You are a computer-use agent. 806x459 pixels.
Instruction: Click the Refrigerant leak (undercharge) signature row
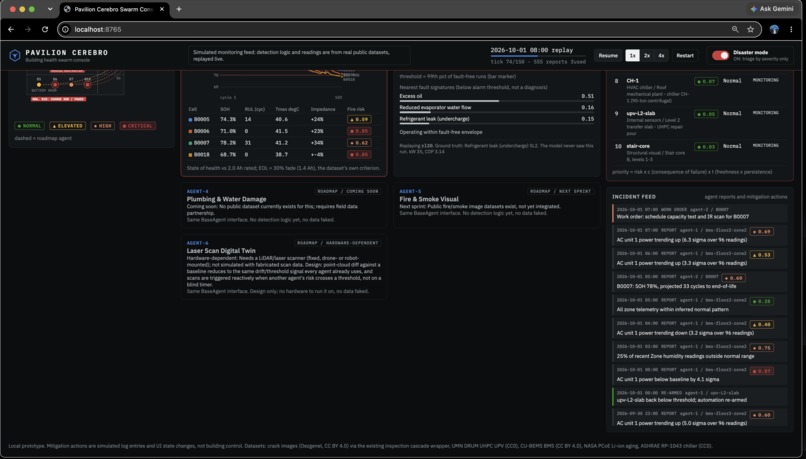tap(497, 119)
